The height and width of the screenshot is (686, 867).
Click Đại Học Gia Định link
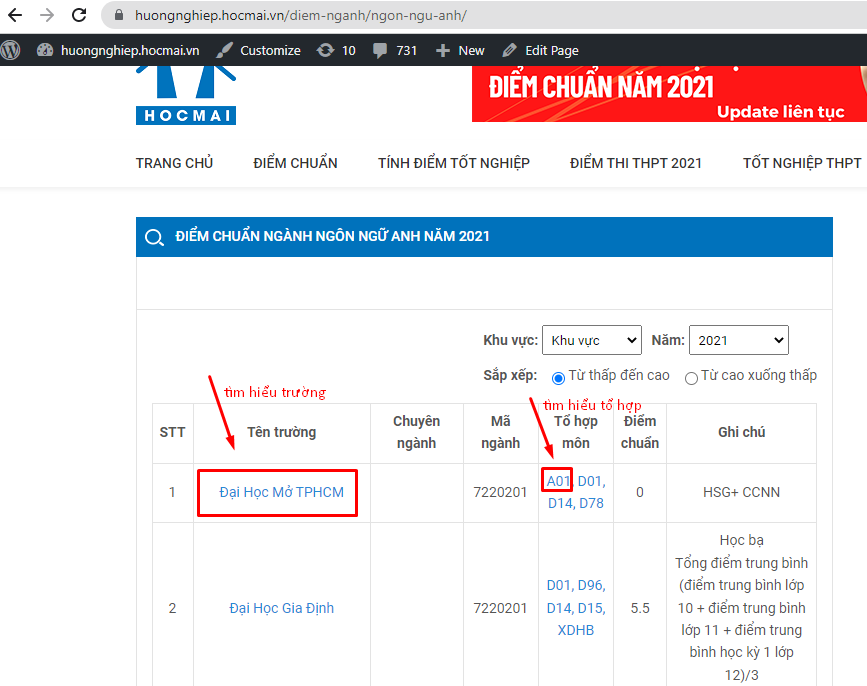click(281, 608)
